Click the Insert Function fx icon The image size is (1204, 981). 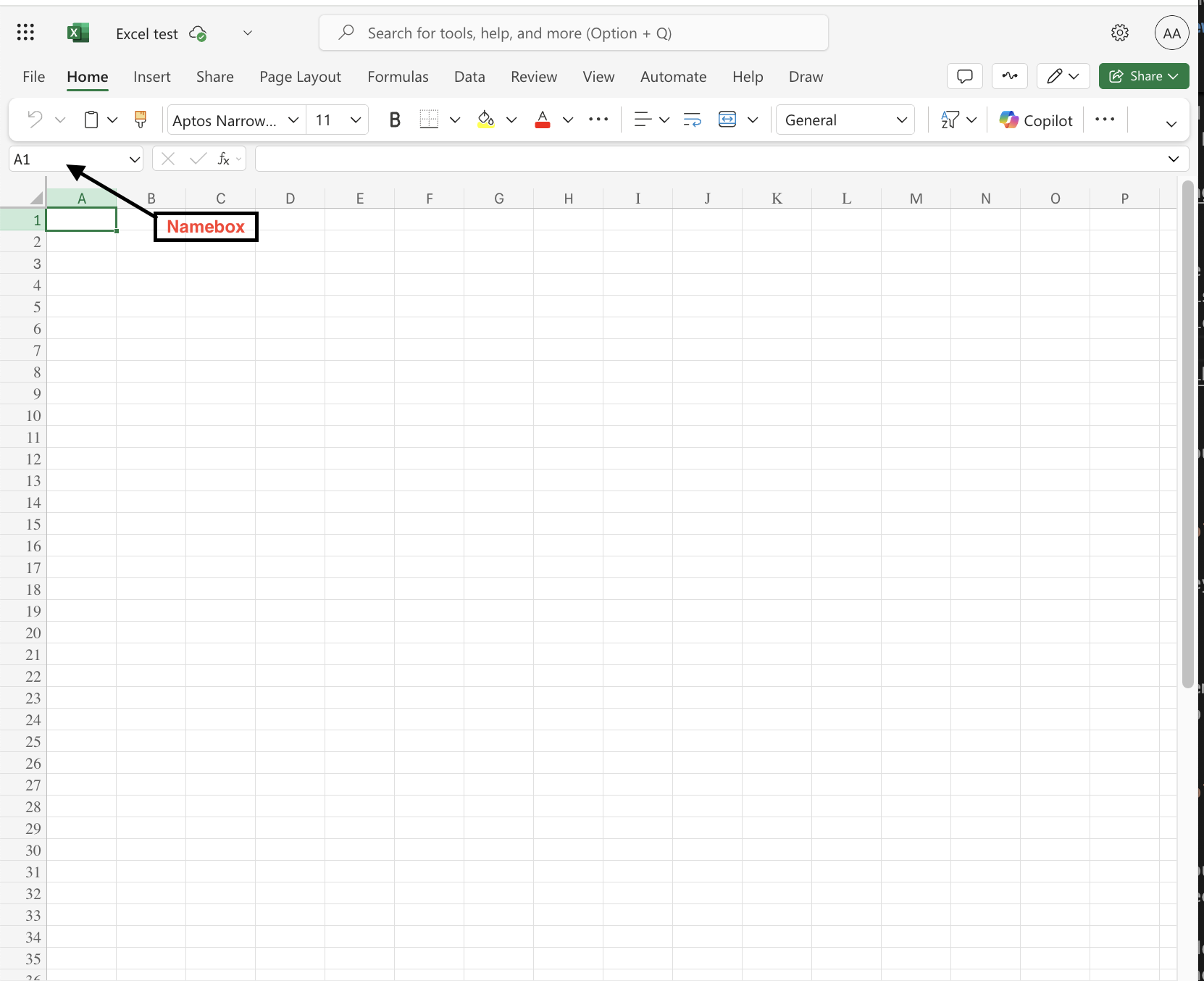225,159
